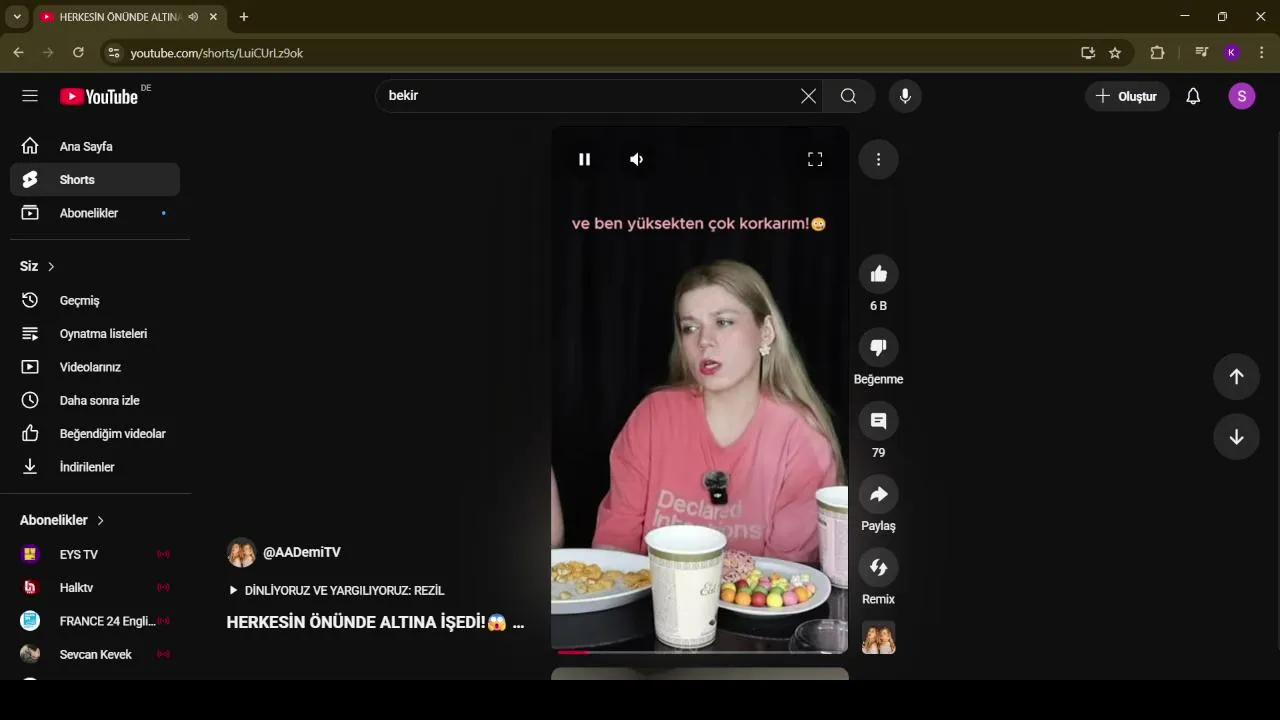
Task: Mute the tab via speaker icon
Action: click(193, 17)
